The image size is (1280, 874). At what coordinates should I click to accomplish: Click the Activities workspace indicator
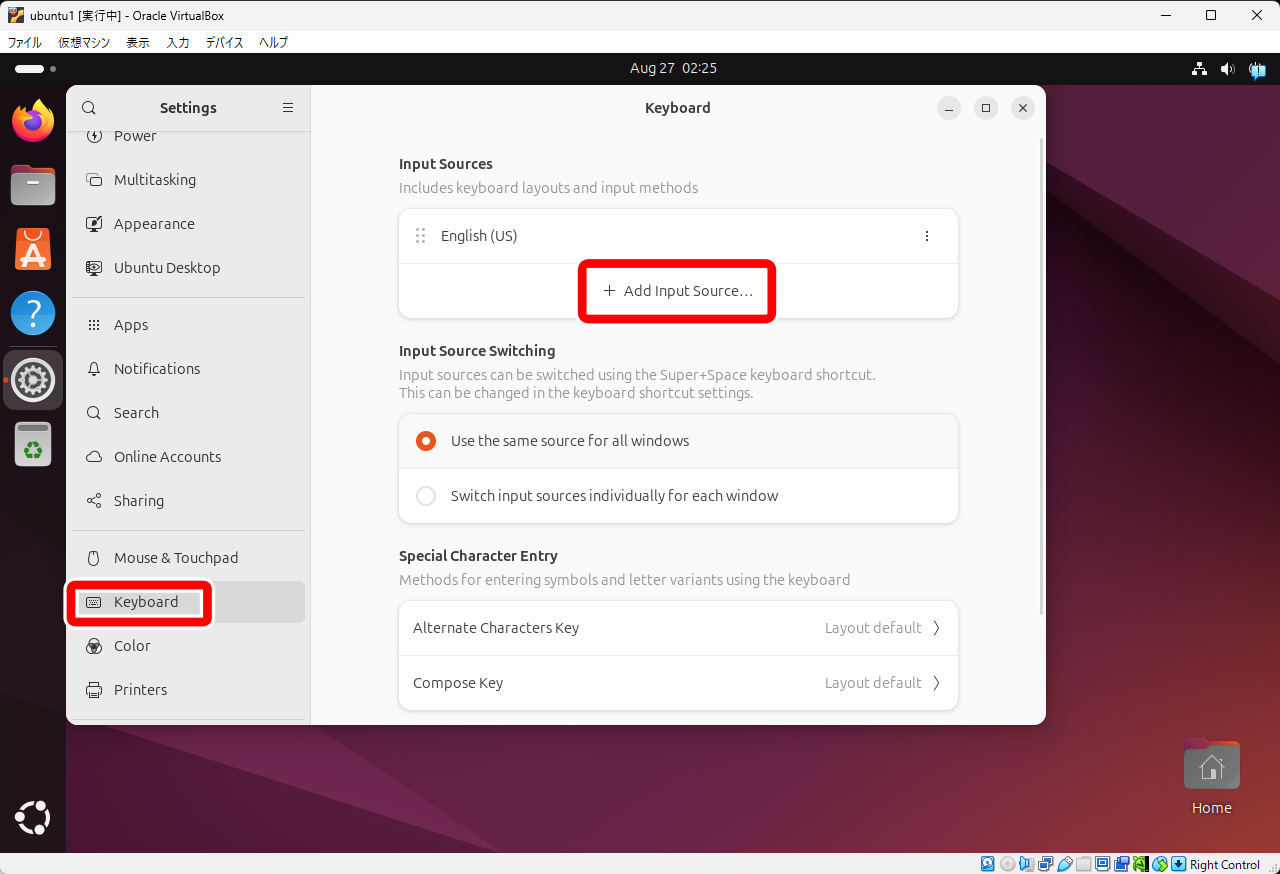click(35, 69)
